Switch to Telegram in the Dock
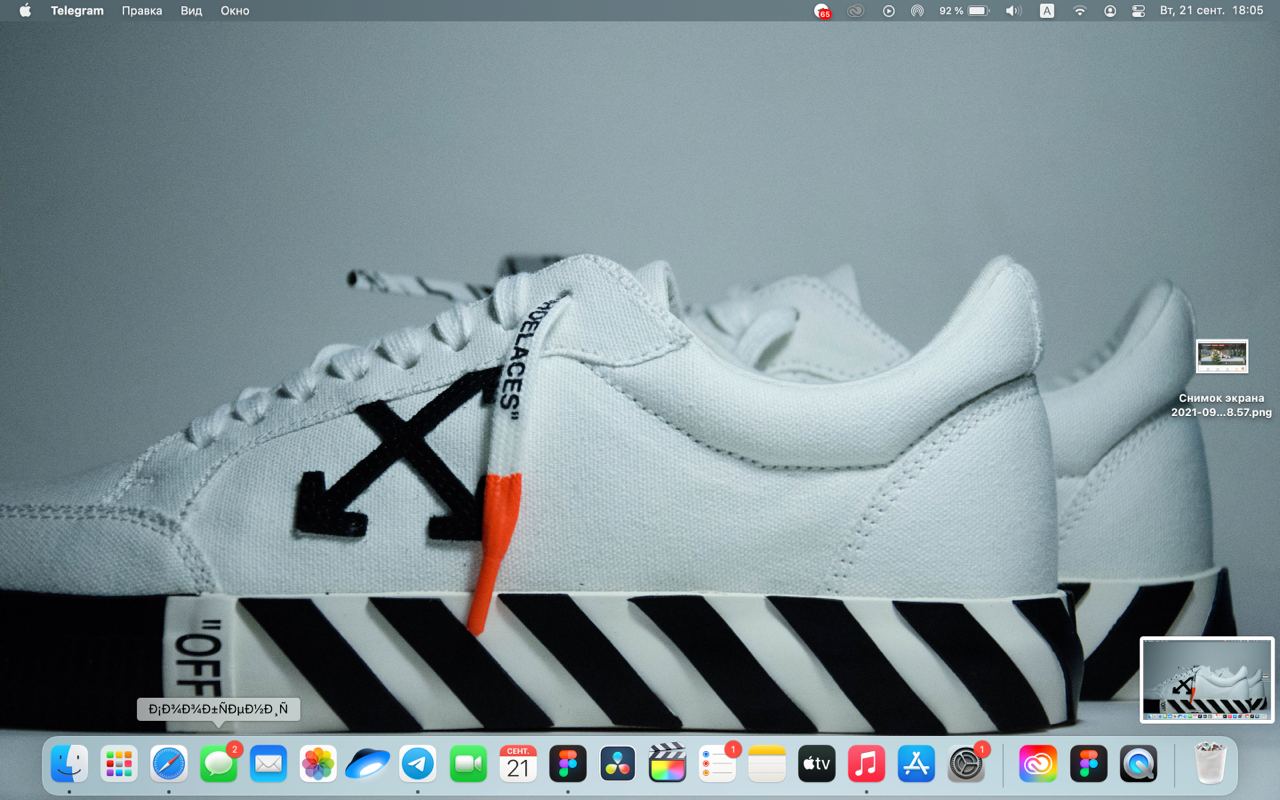Image resolution: width=1280 pixels, height=800 pixels. point(418,764)
